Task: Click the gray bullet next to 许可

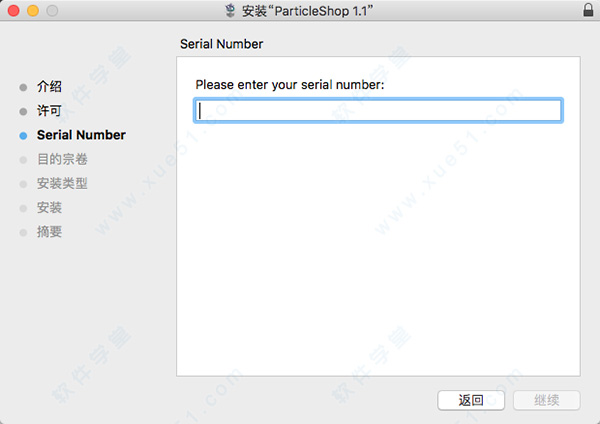Action: [23, 111]
